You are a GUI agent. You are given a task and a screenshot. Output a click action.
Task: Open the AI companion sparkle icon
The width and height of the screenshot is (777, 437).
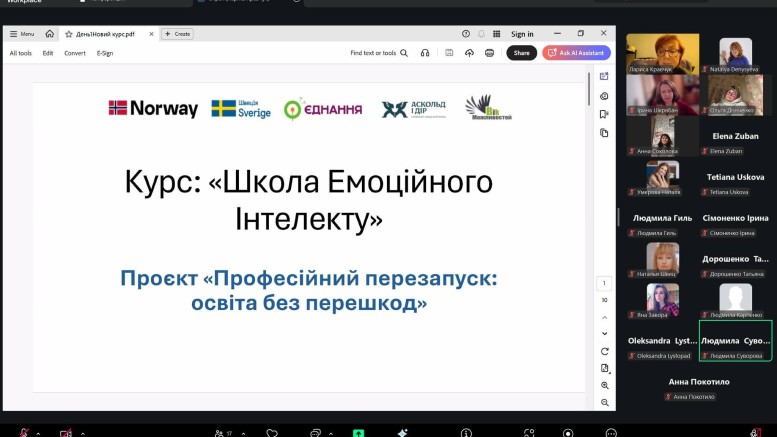pyautogui.click(x=402, y=433)
